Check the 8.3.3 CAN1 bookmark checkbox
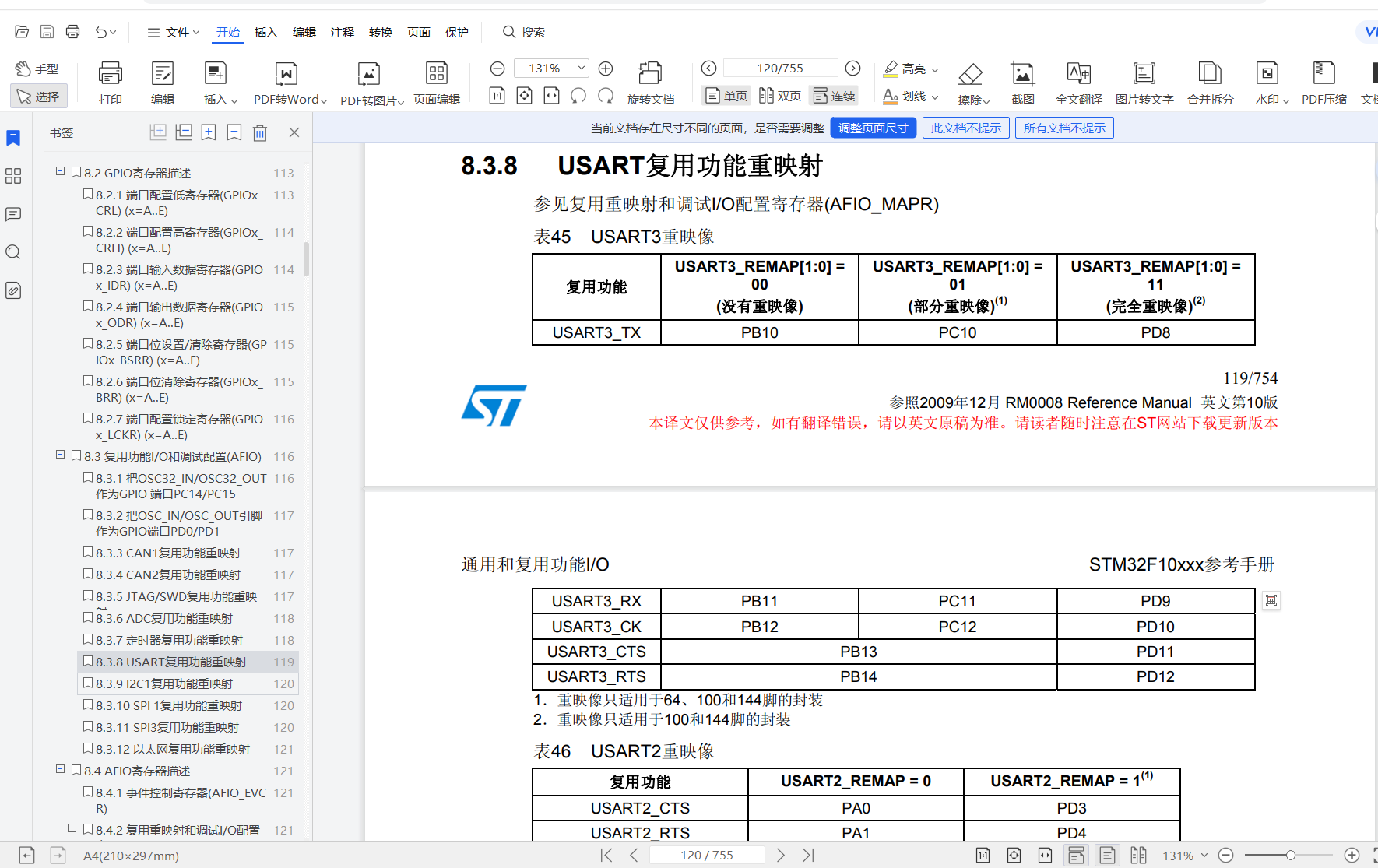The width and height of the screenshot is (1378, 868). pyautogui.click(x=88, y=552)
